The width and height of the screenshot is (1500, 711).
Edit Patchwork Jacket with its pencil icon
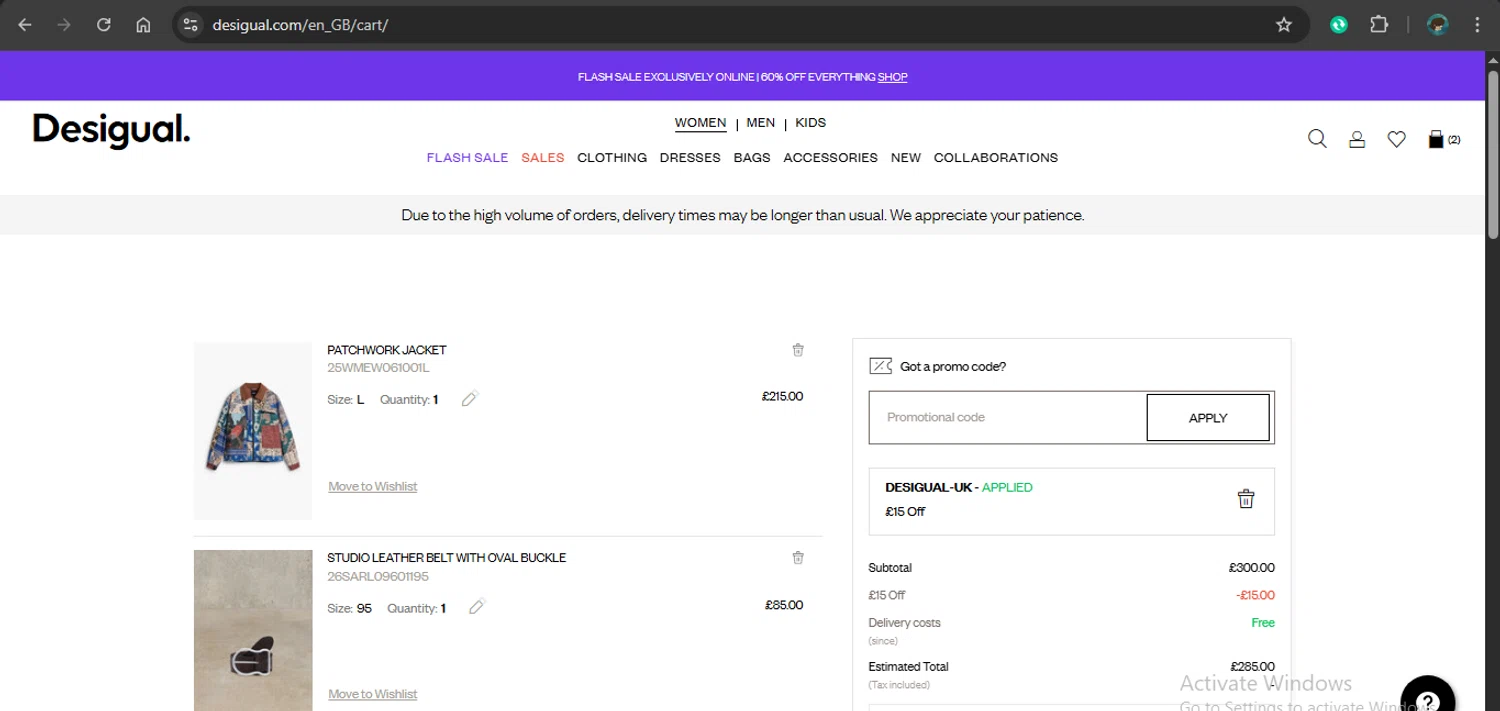point(470,399)
